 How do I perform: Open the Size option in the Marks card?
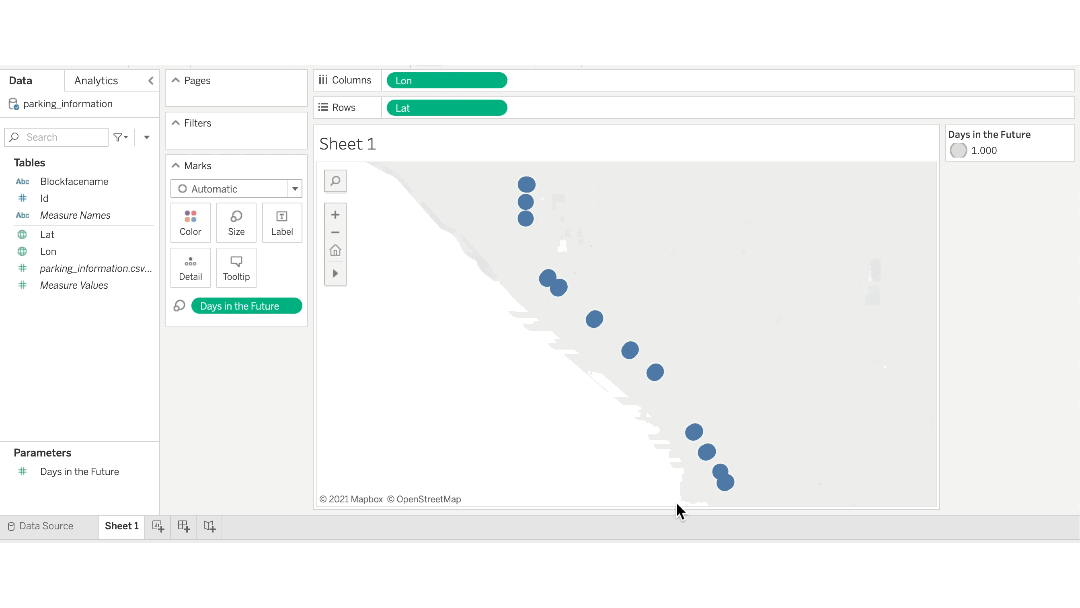pos(236,221)
